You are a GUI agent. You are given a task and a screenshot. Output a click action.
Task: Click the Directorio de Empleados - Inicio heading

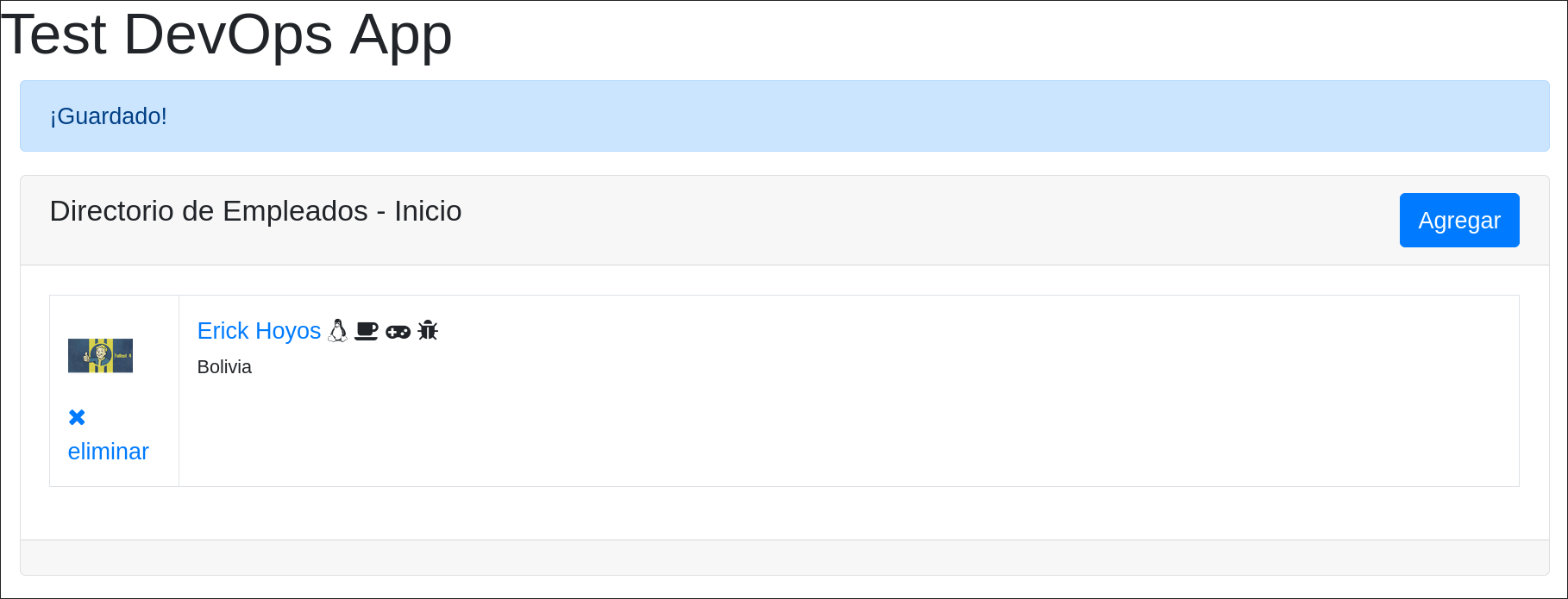pyautogui.click(x=255, y=211)
